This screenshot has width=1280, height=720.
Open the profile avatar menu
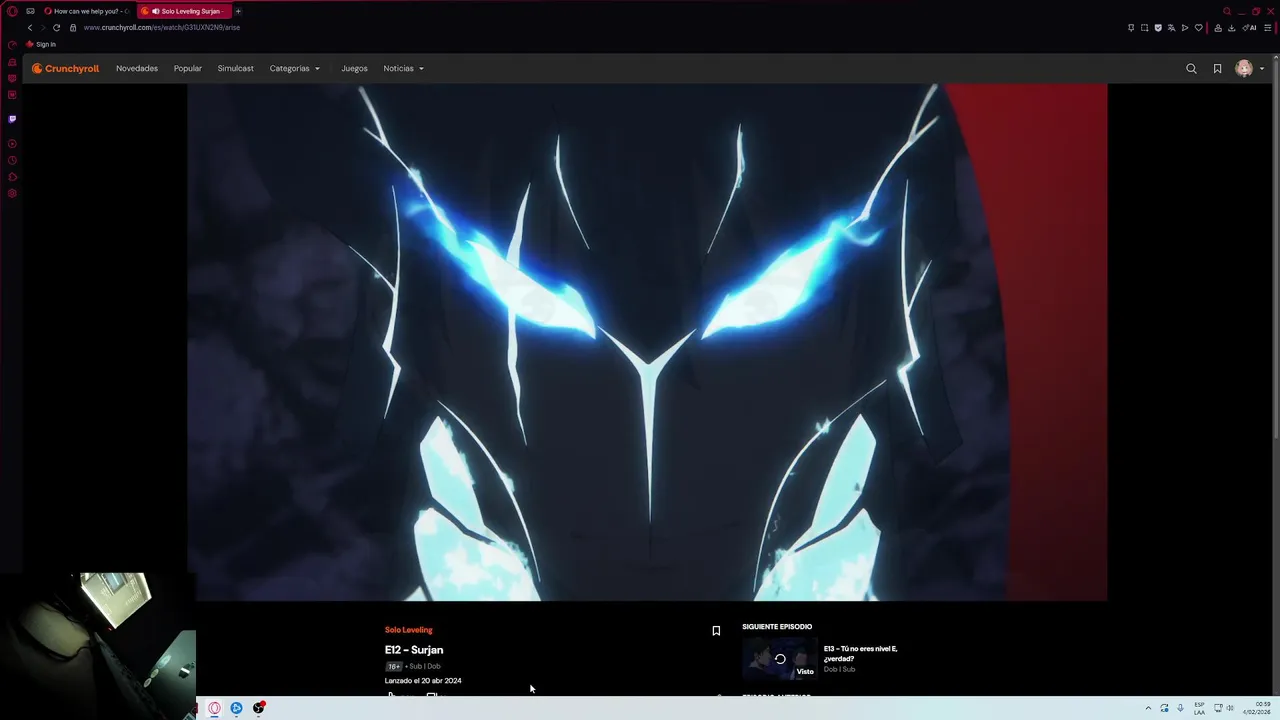click(x=1244, y=69)
